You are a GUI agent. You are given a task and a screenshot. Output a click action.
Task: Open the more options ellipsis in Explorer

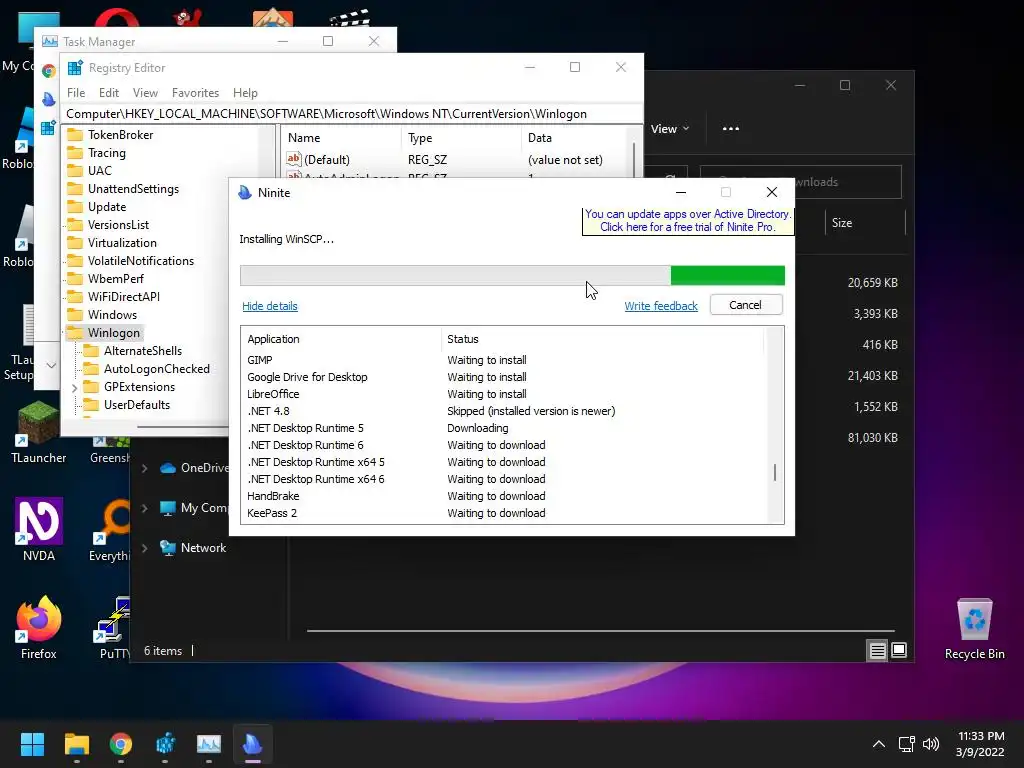pos(731,129)
